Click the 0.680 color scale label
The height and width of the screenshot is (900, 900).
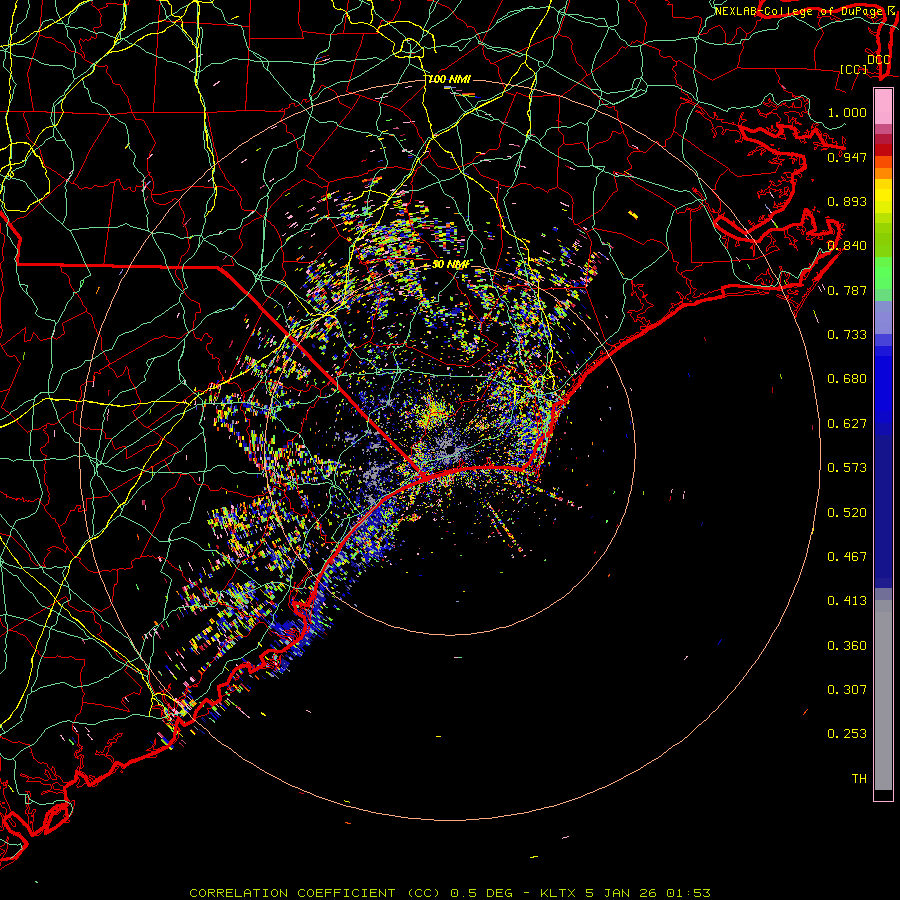[x=847, y=379]
